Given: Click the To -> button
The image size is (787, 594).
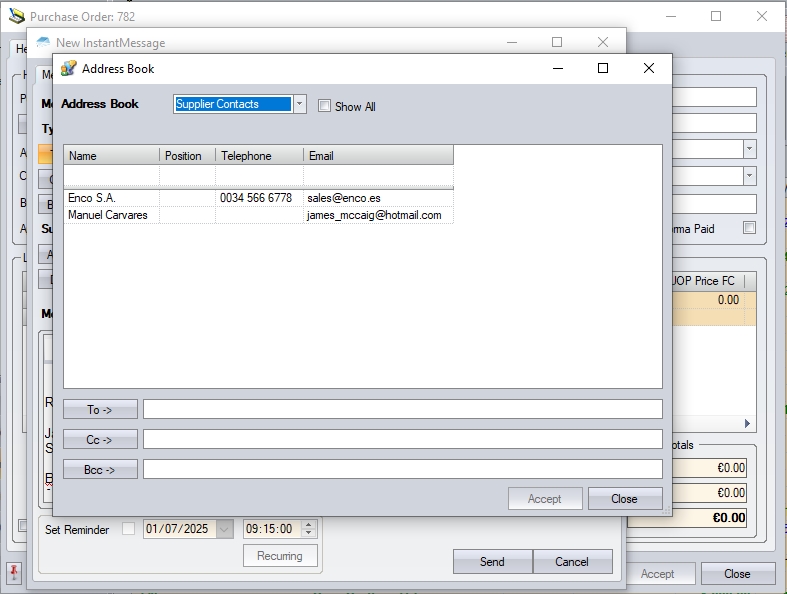Looking at the screenshot, I should pos(100,409).
